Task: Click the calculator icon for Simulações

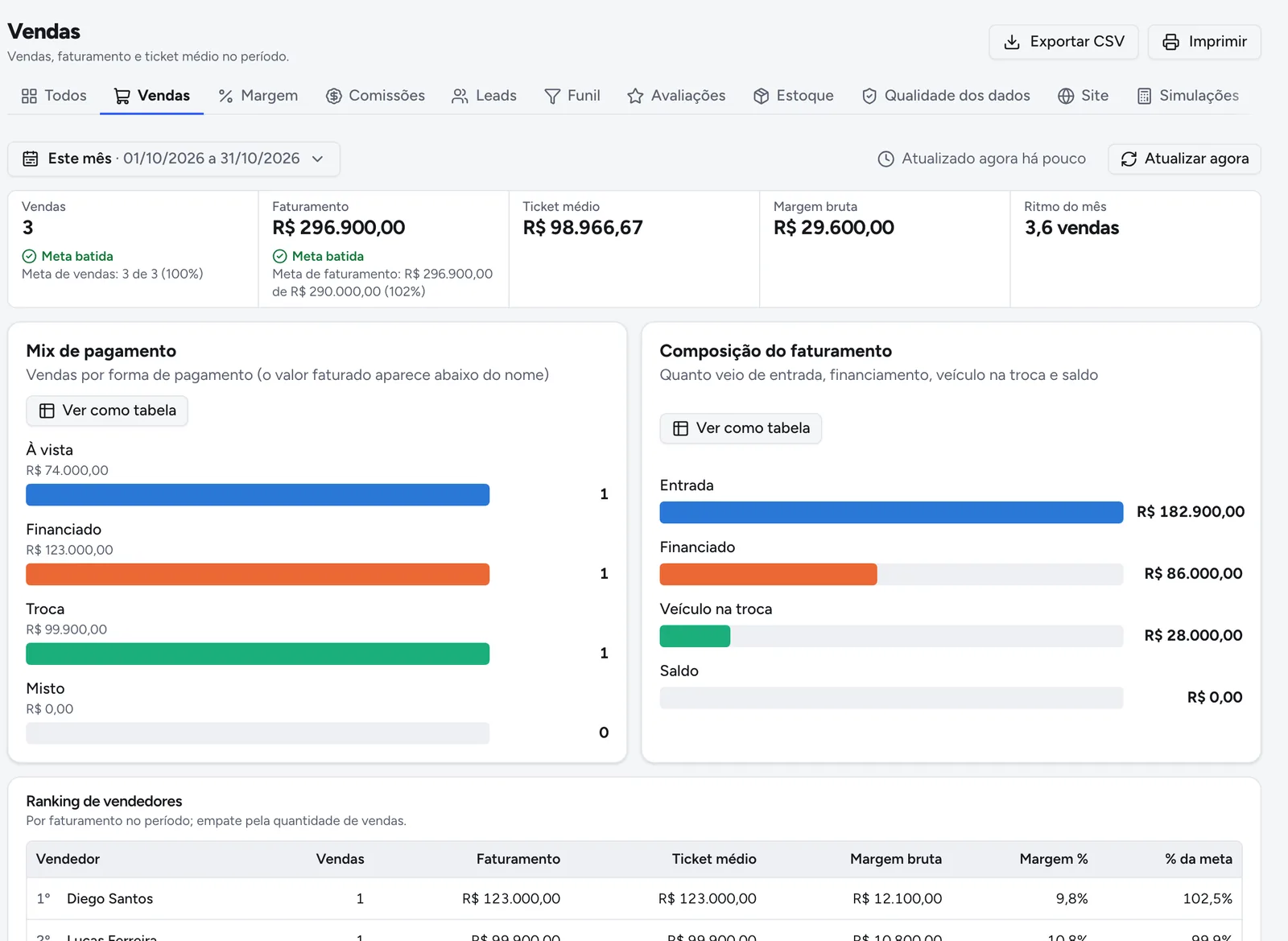Action: tap(1144, 96)
